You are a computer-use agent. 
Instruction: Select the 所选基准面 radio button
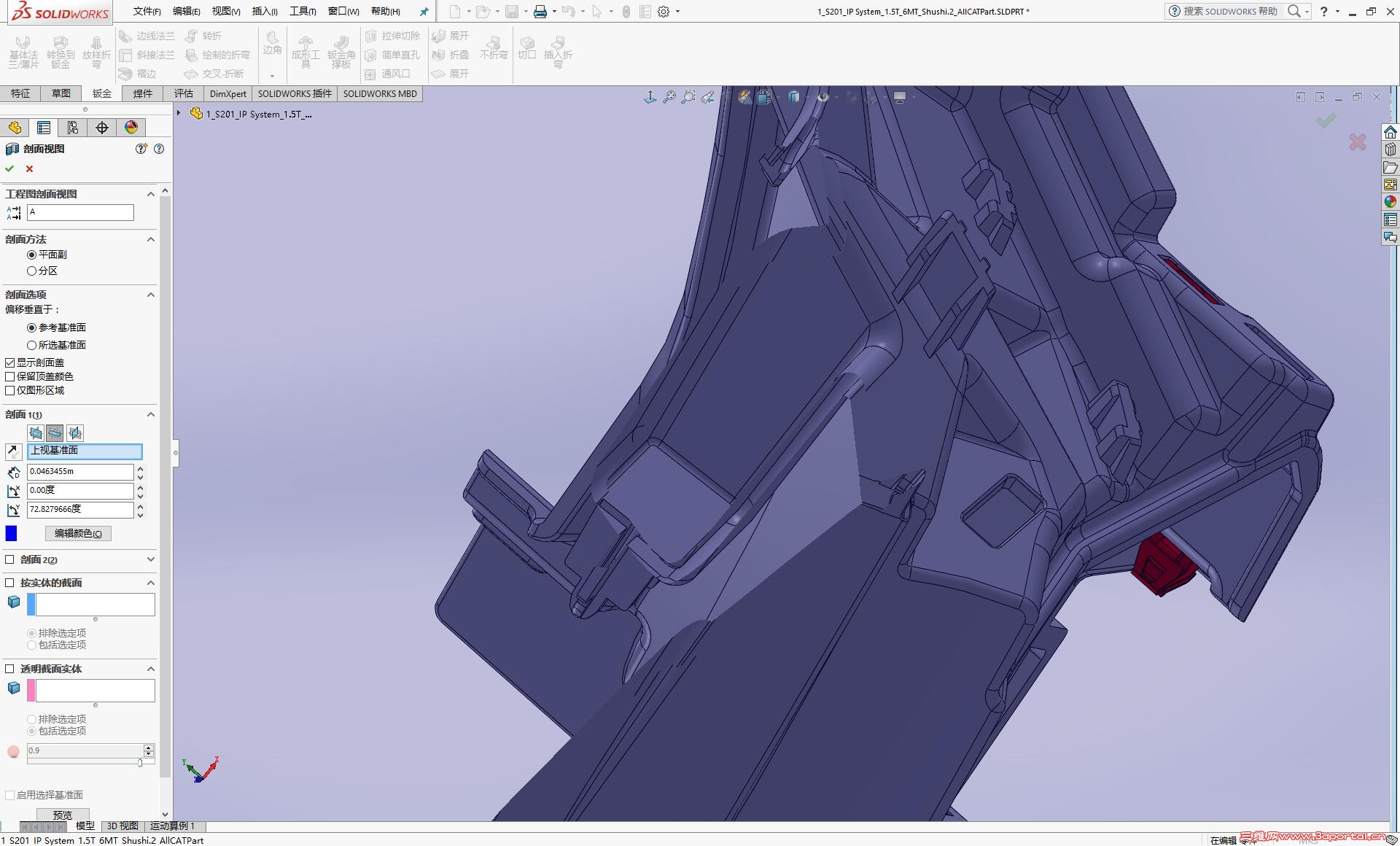tap(32, 345)
